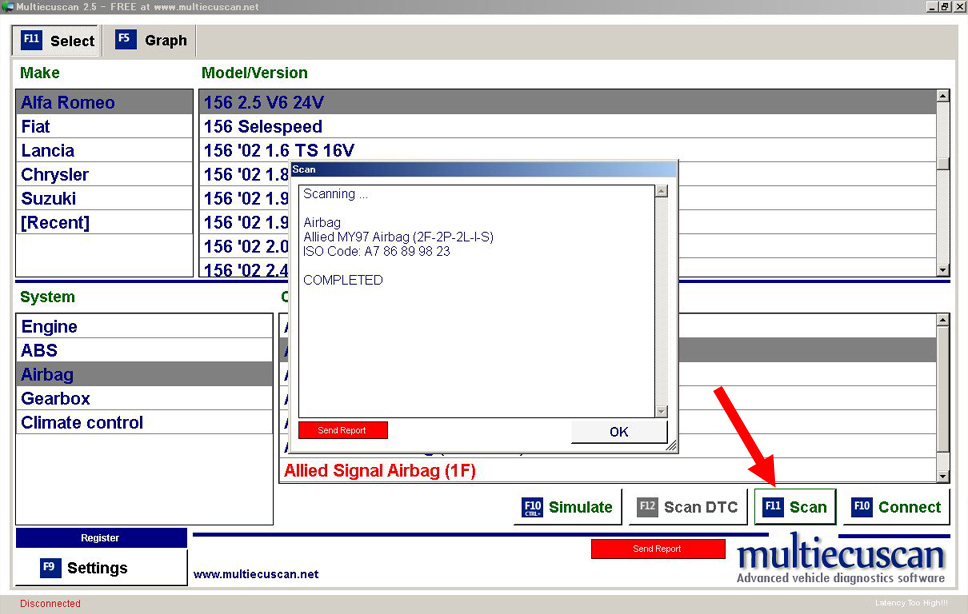Click the Scan dialog resize grip
The height and width of the screenshot is (614, 968).
pyautogui.click(x=672, y=446)
